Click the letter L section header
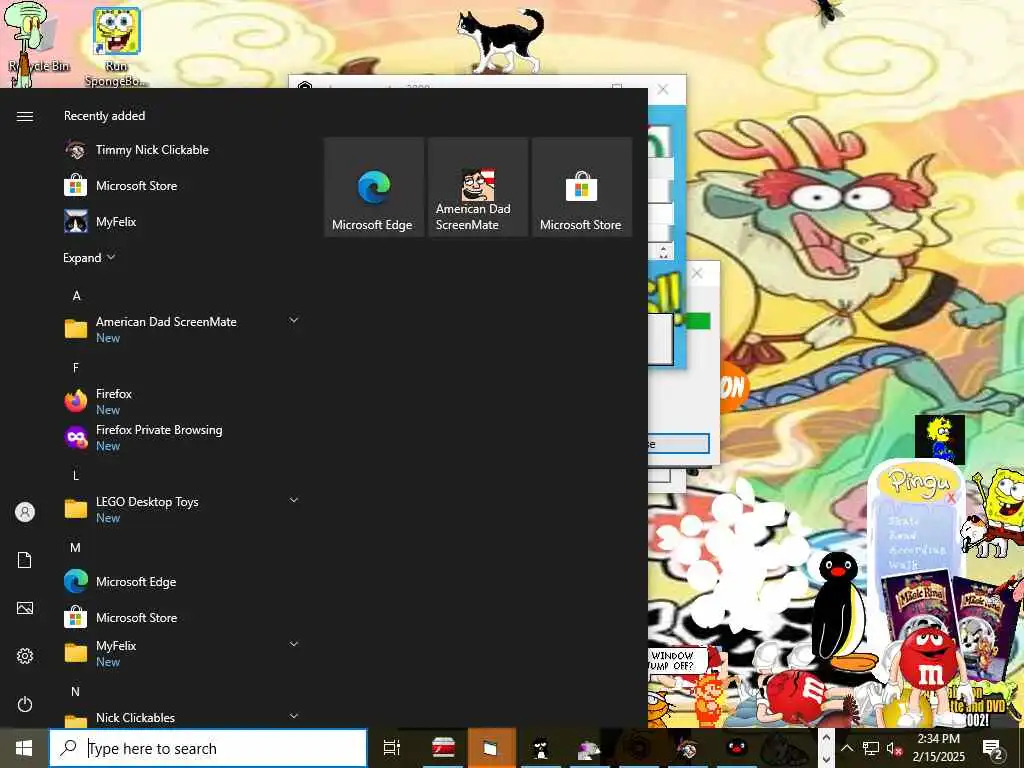The width and height of the screenshot is (1024, 768). click(76, 475)
